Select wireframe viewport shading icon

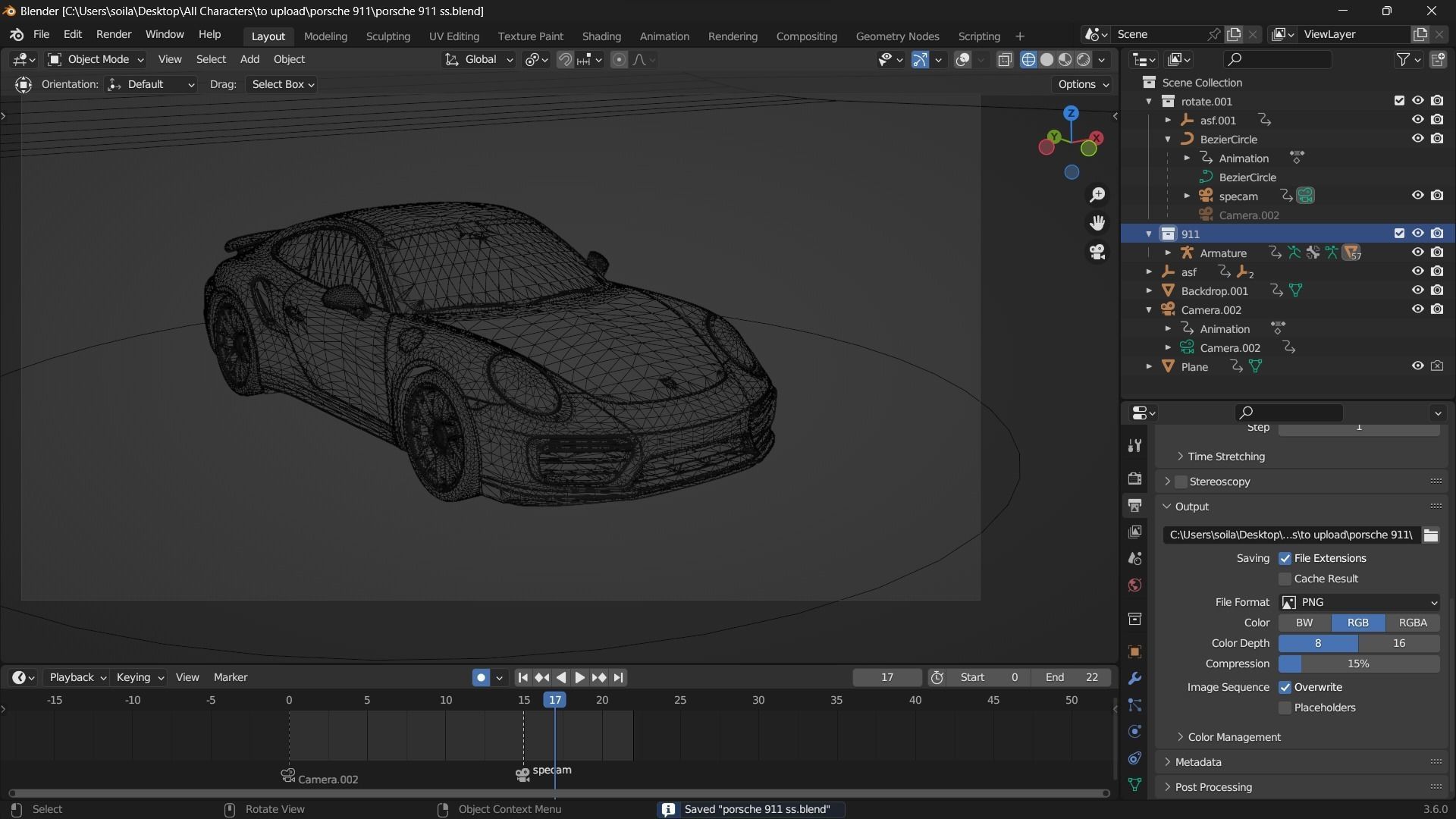tap(1028, 60)
